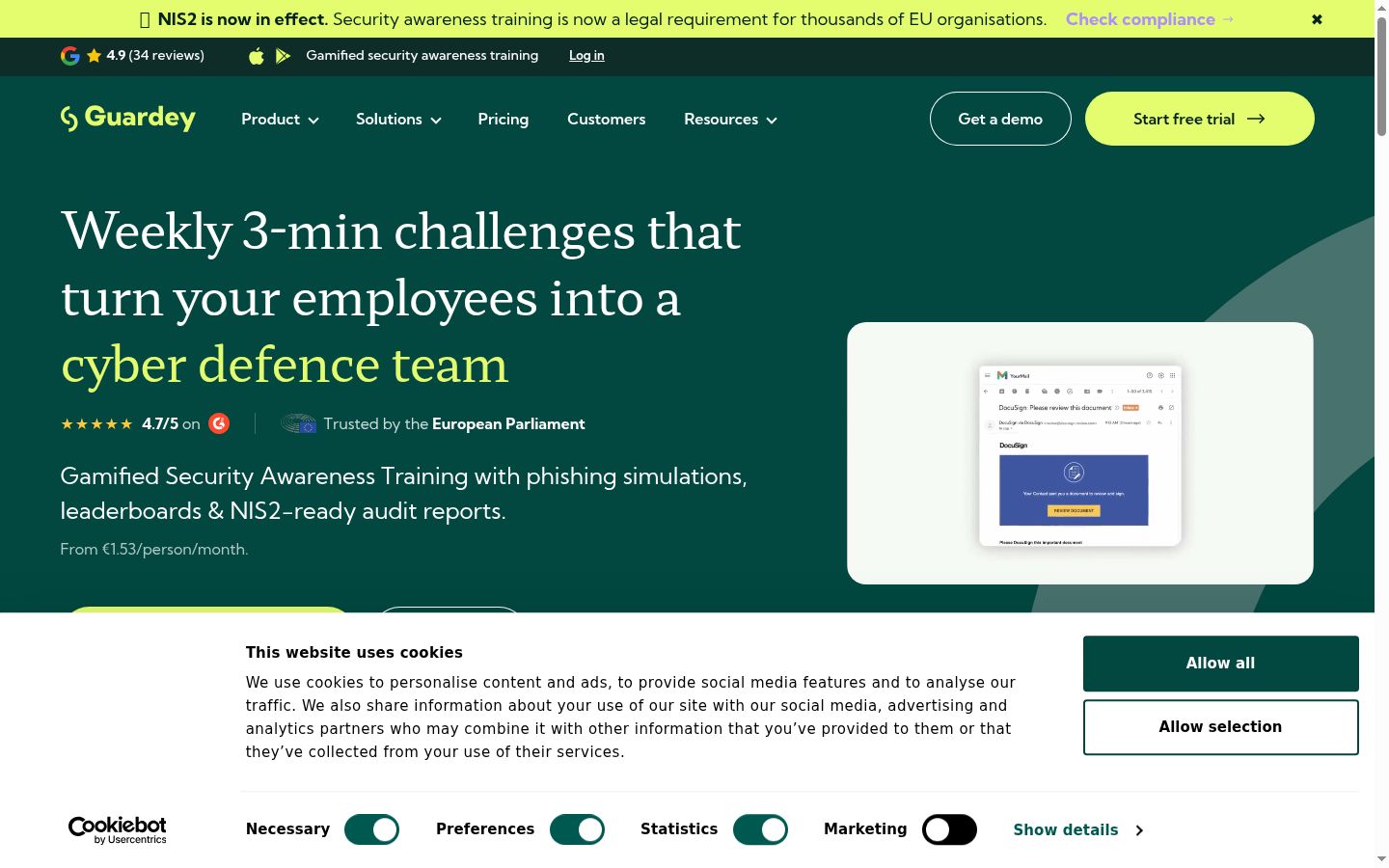Disable the Preferences cookies switch

point(577,829)
